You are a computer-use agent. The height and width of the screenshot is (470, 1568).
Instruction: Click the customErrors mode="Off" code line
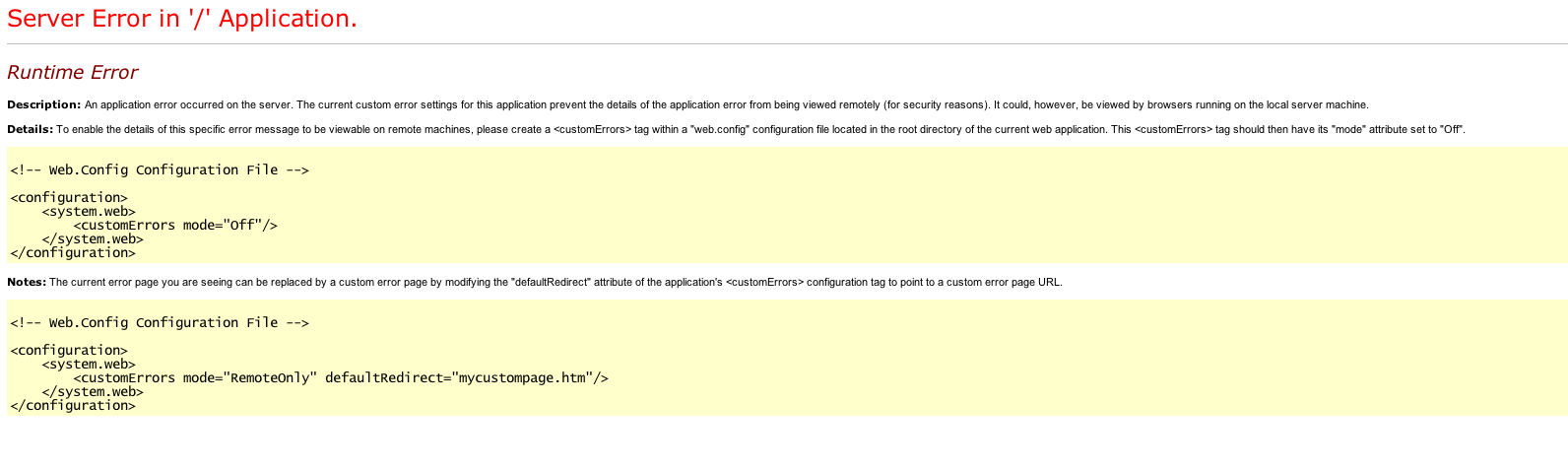(175, 226)
